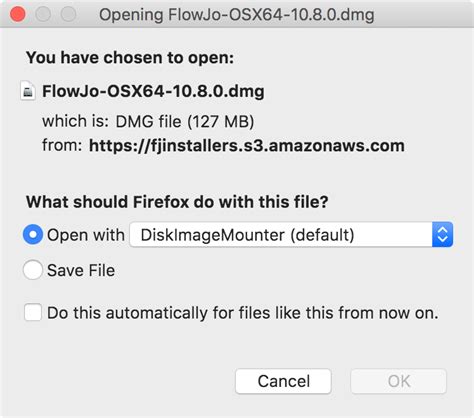Click the "You have chosen to open:" heading
The image size is (474, 418).
pos(130,58)
